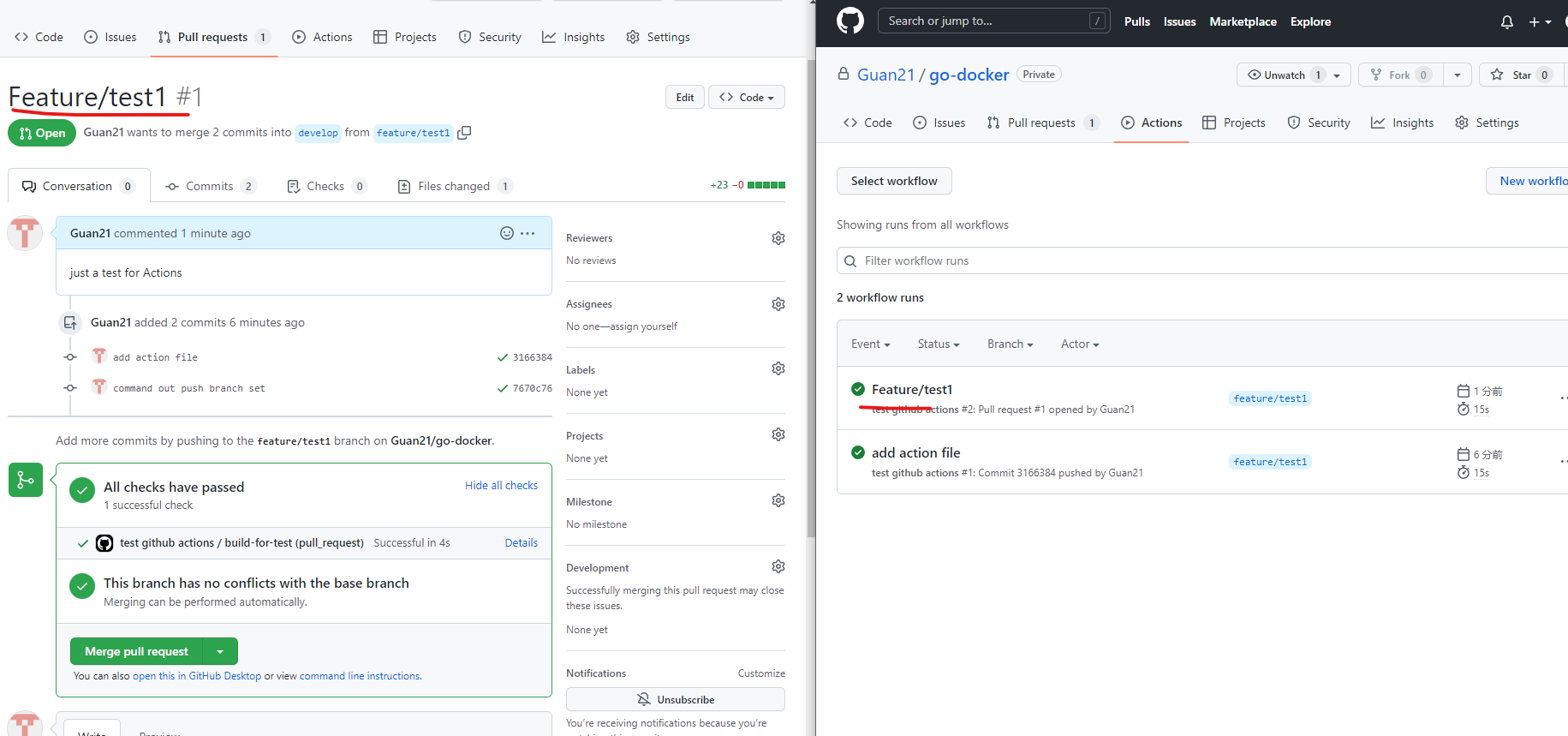1568x736 pixels.
Task: Click Edit button for pull request title
Action: [685, 97]
